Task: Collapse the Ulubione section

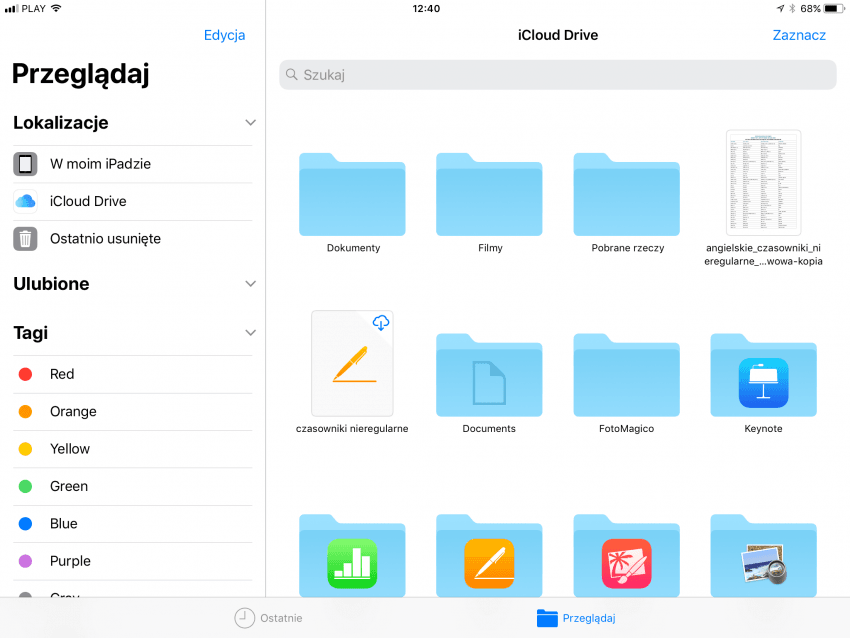Action: click(250, 283)
